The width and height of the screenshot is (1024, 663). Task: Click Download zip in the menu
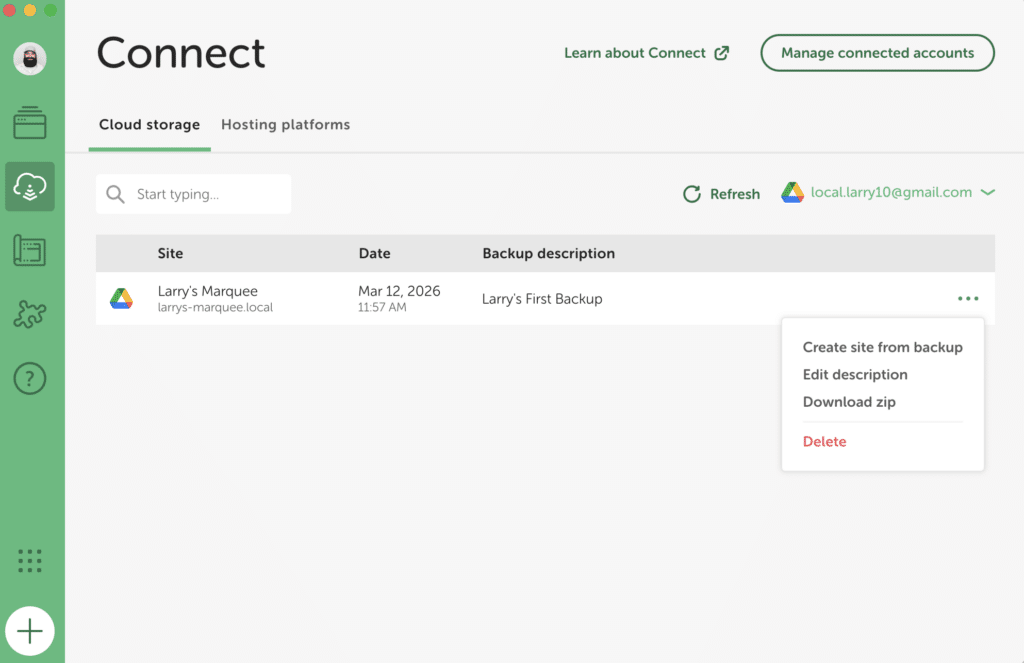[849, 402]
